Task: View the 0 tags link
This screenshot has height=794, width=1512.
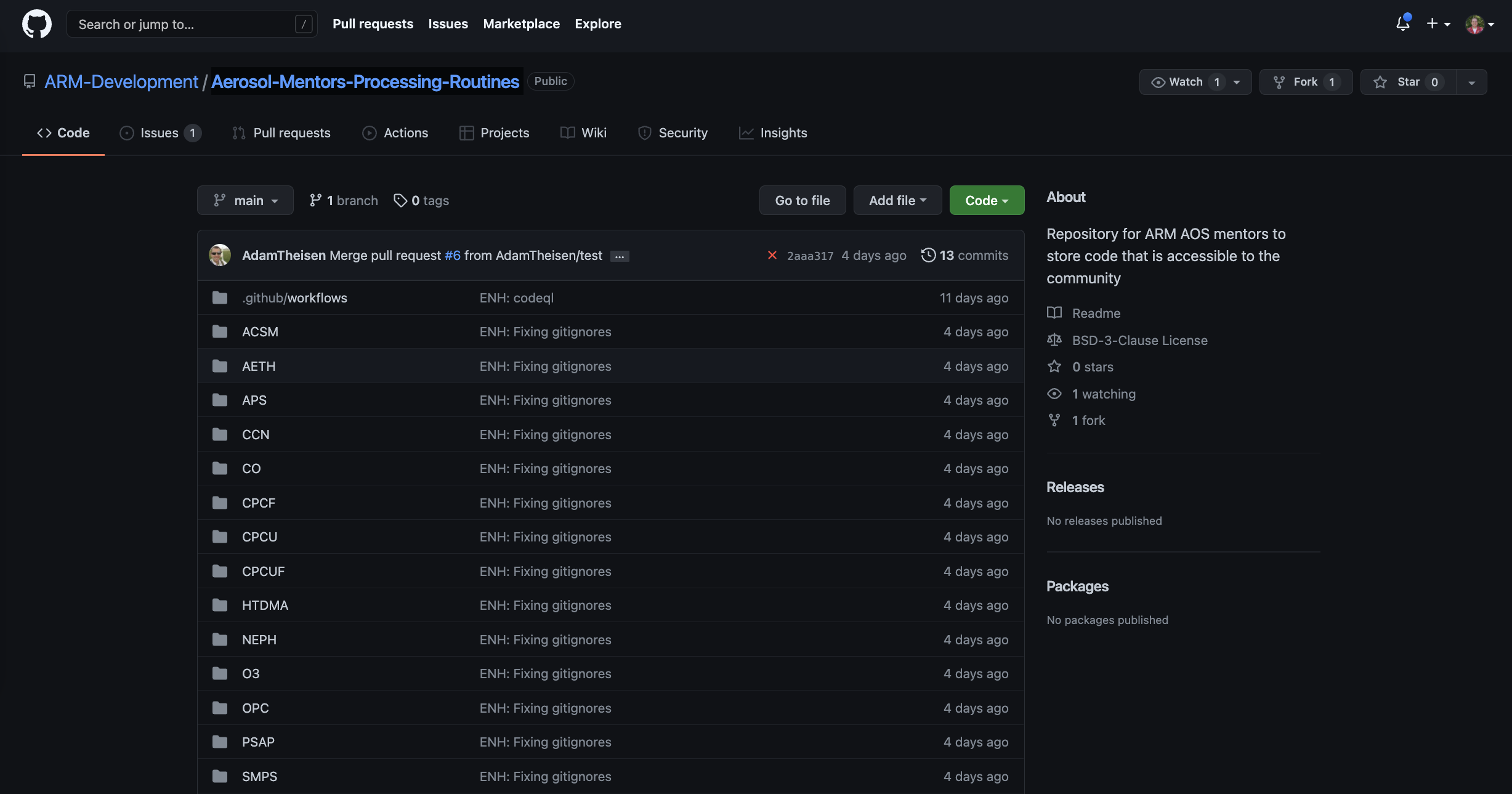Action: click(x=422, y=200)
